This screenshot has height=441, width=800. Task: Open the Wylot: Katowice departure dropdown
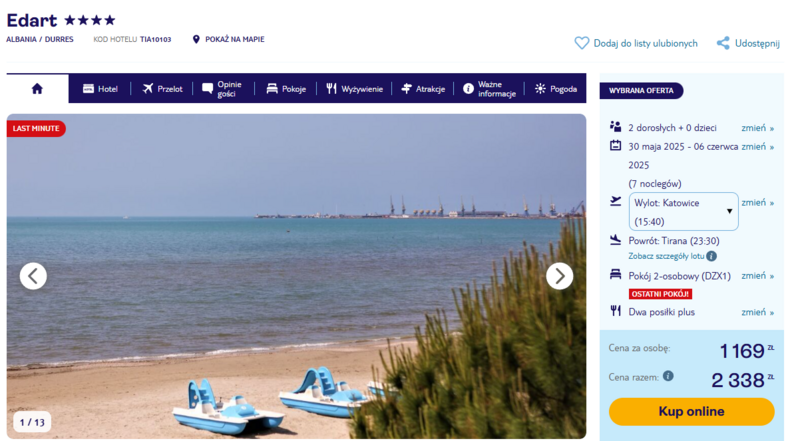click(x=684, y=211)
